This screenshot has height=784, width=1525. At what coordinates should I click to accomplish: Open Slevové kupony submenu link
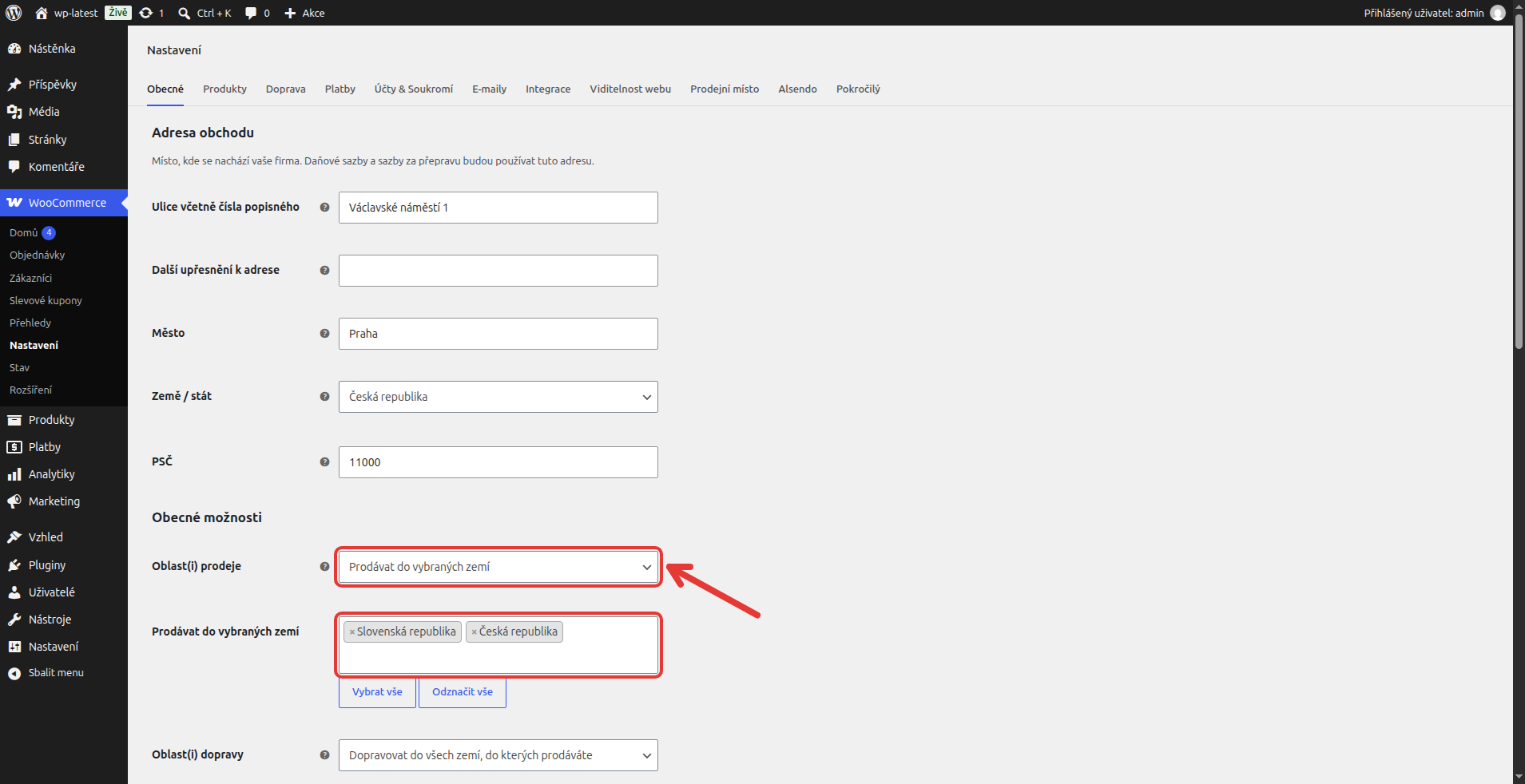click(46, 301)
